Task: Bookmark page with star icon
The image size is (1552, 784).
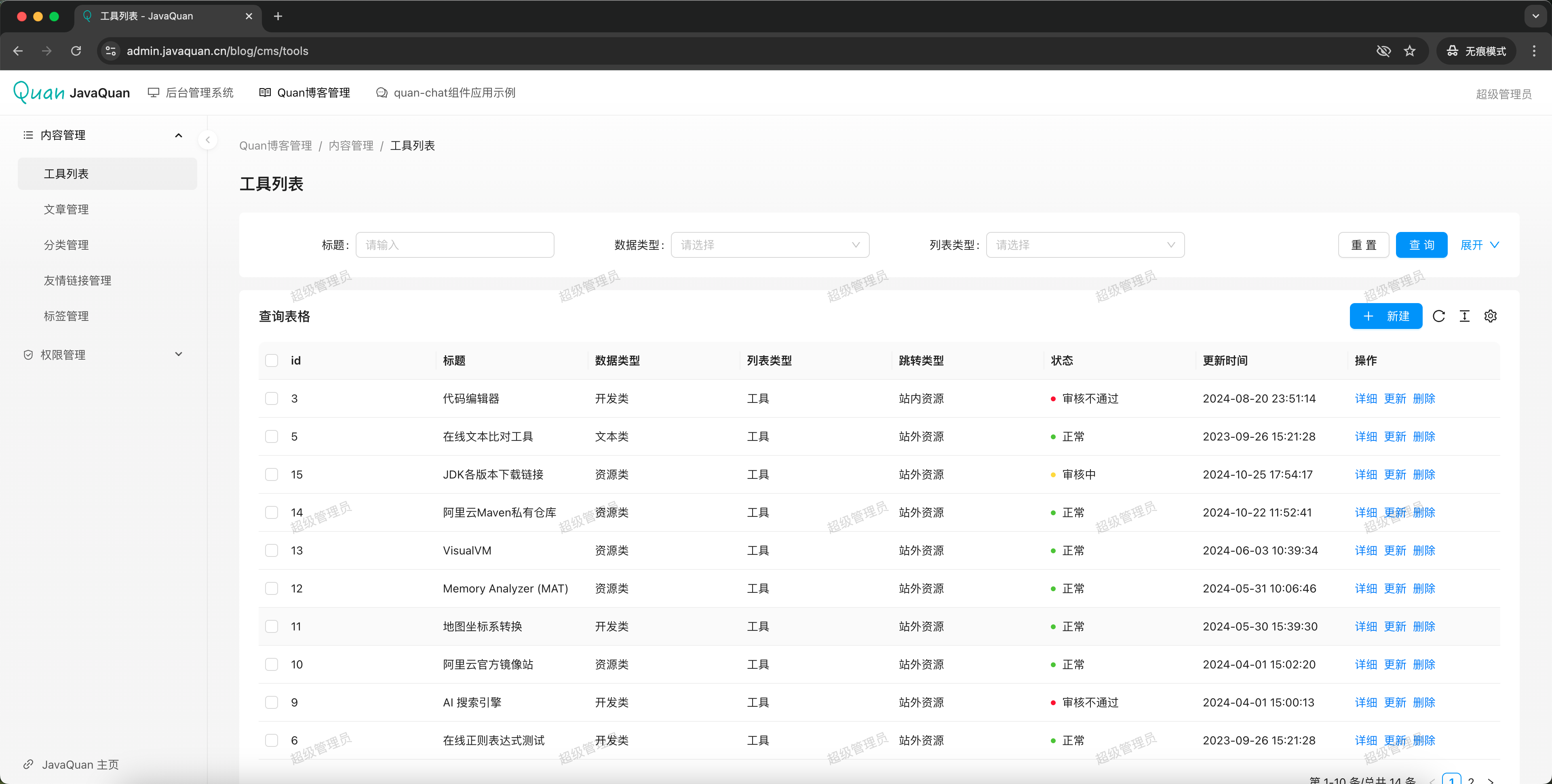Action: pos(1409,51)
